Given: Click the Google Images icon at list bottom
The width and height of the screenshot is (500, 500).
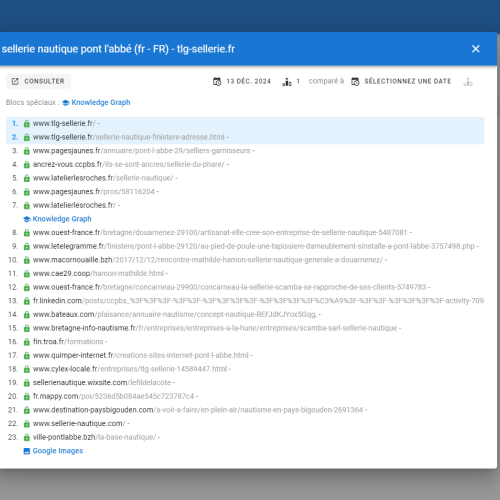Looking at the screenshot, I should tap(27, 451).
